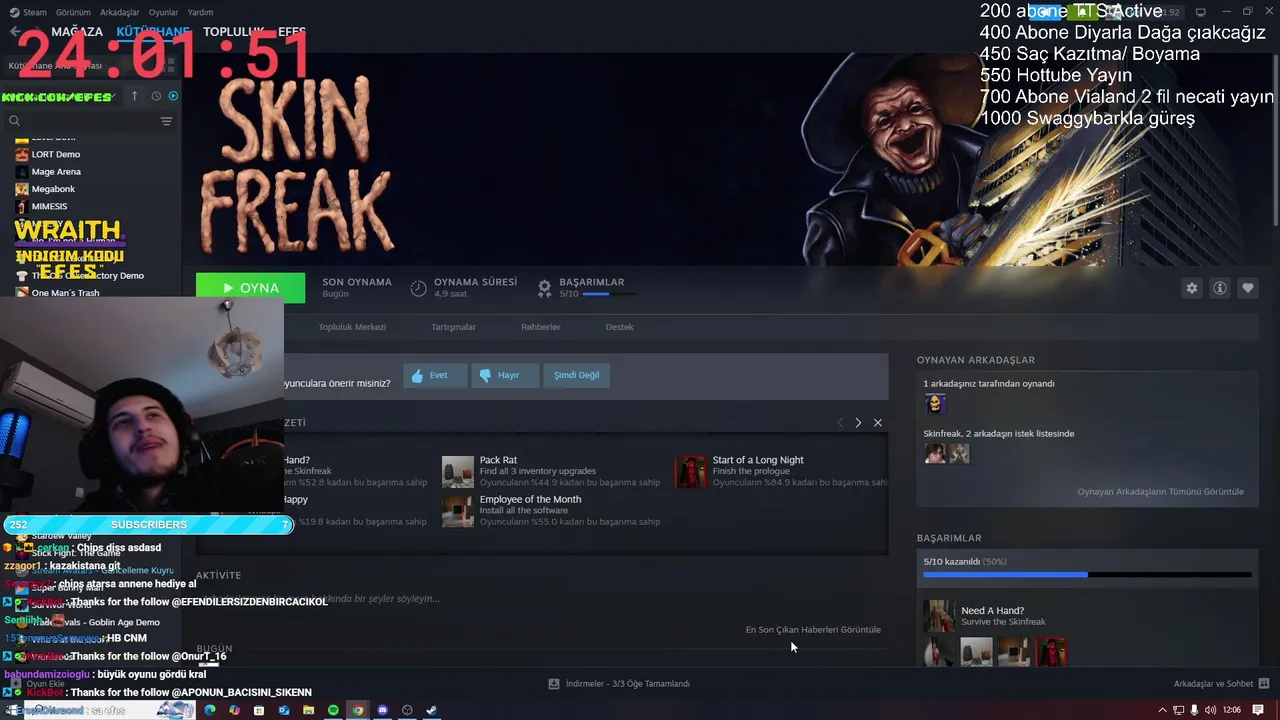This screenshot has width=1280, height=720.
Task: Click Start of a Long Night title
Action: (x=758, y=460)
